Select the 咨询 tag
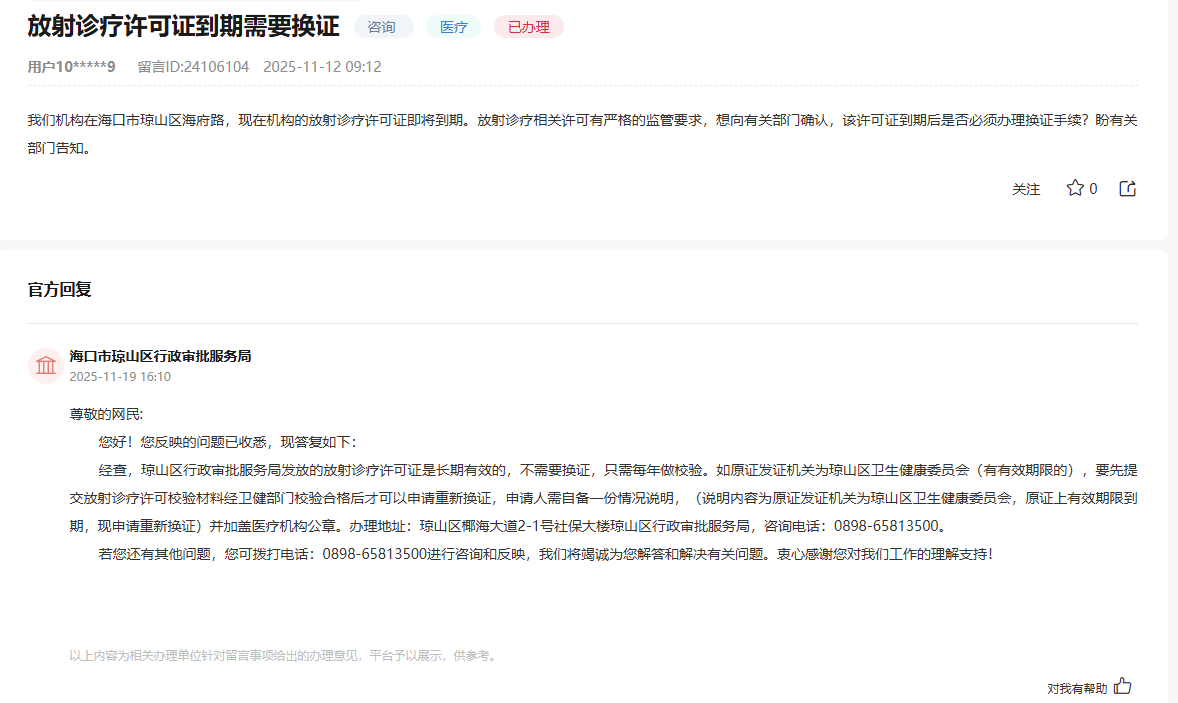 (382, 27)
